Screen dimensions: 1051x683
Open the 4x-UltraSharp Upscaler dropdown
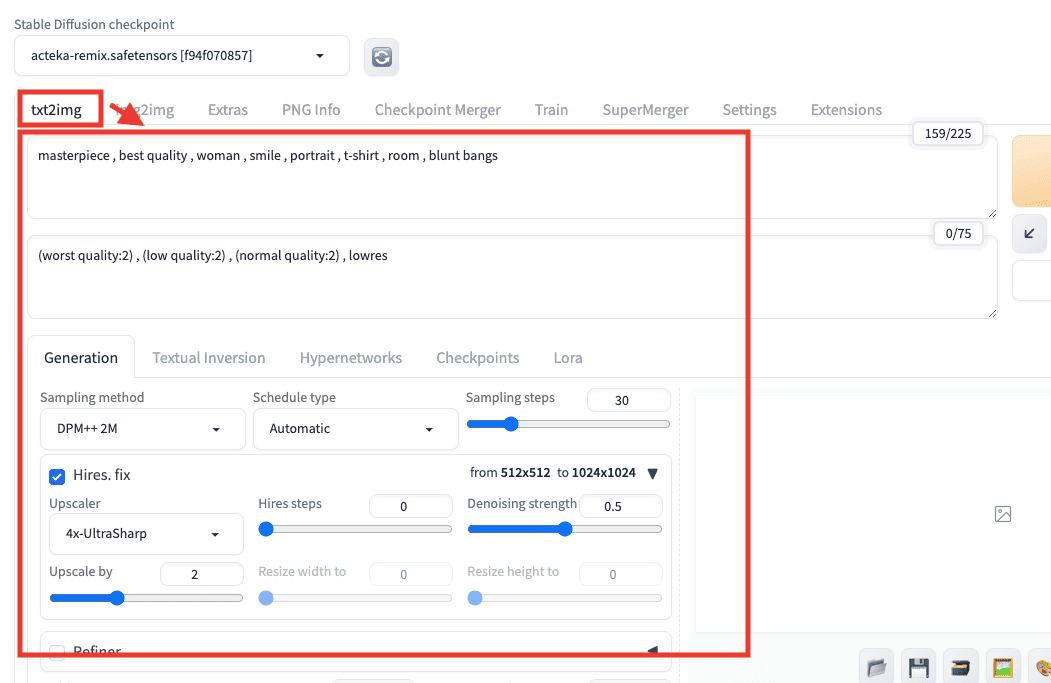point(145,534)
